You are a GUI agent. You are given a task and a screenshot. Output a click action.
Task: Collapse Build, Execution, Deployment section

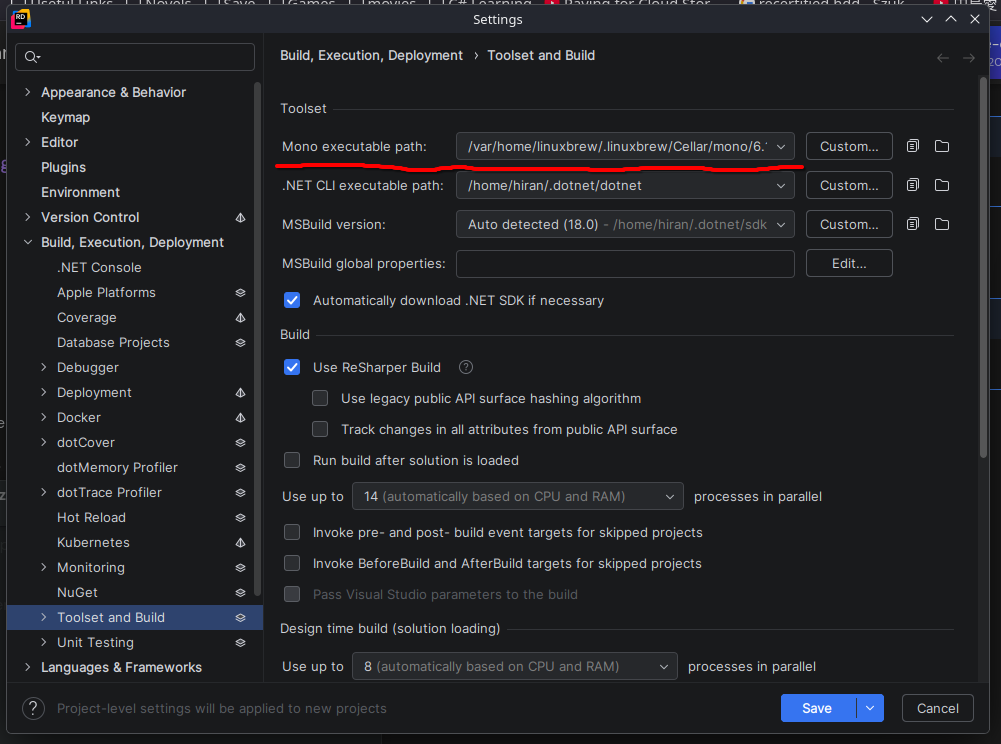(x=27, y=243)
